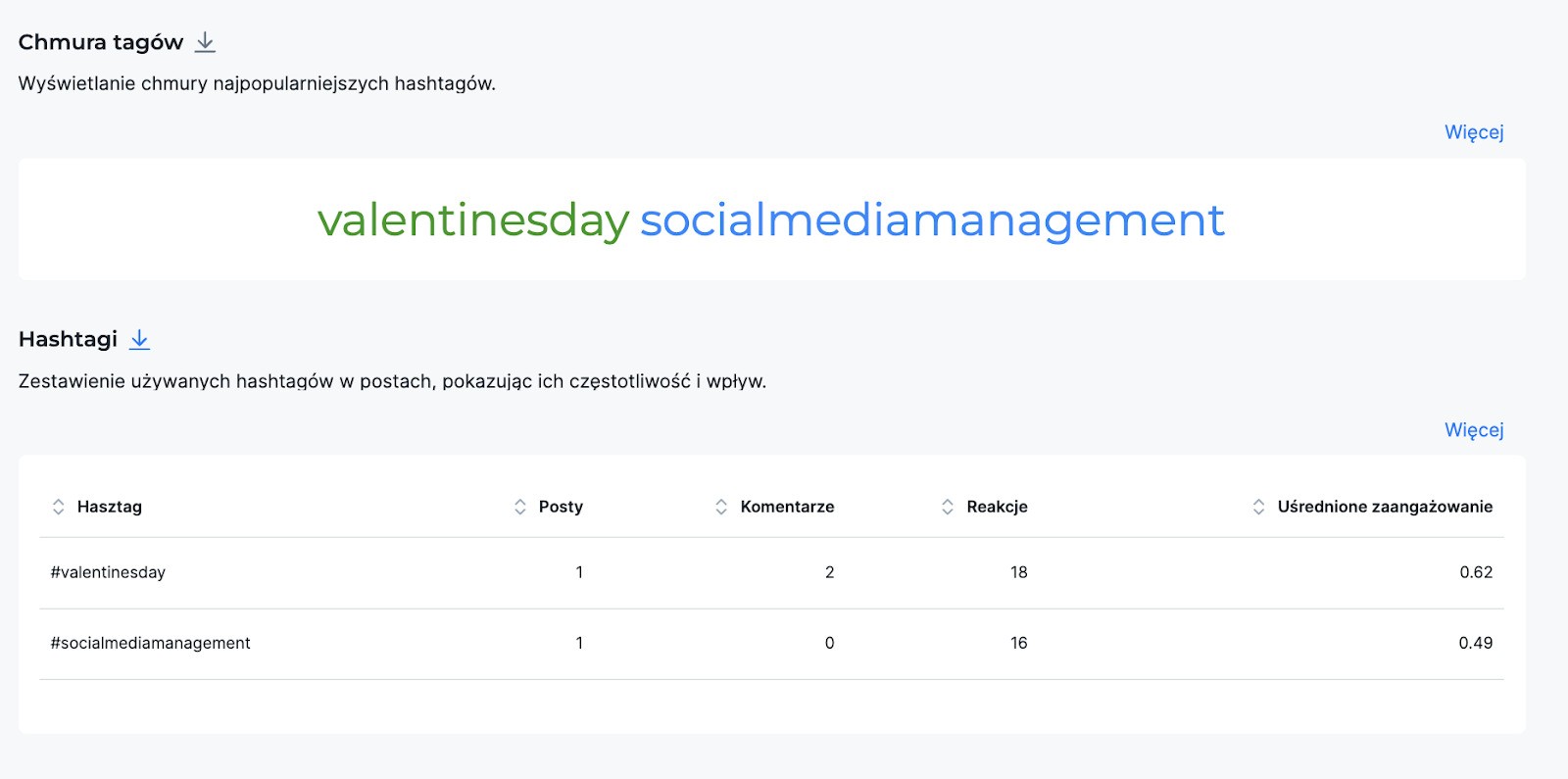
Task: Click the 18 reactions value
Action: click(1018, 572)
